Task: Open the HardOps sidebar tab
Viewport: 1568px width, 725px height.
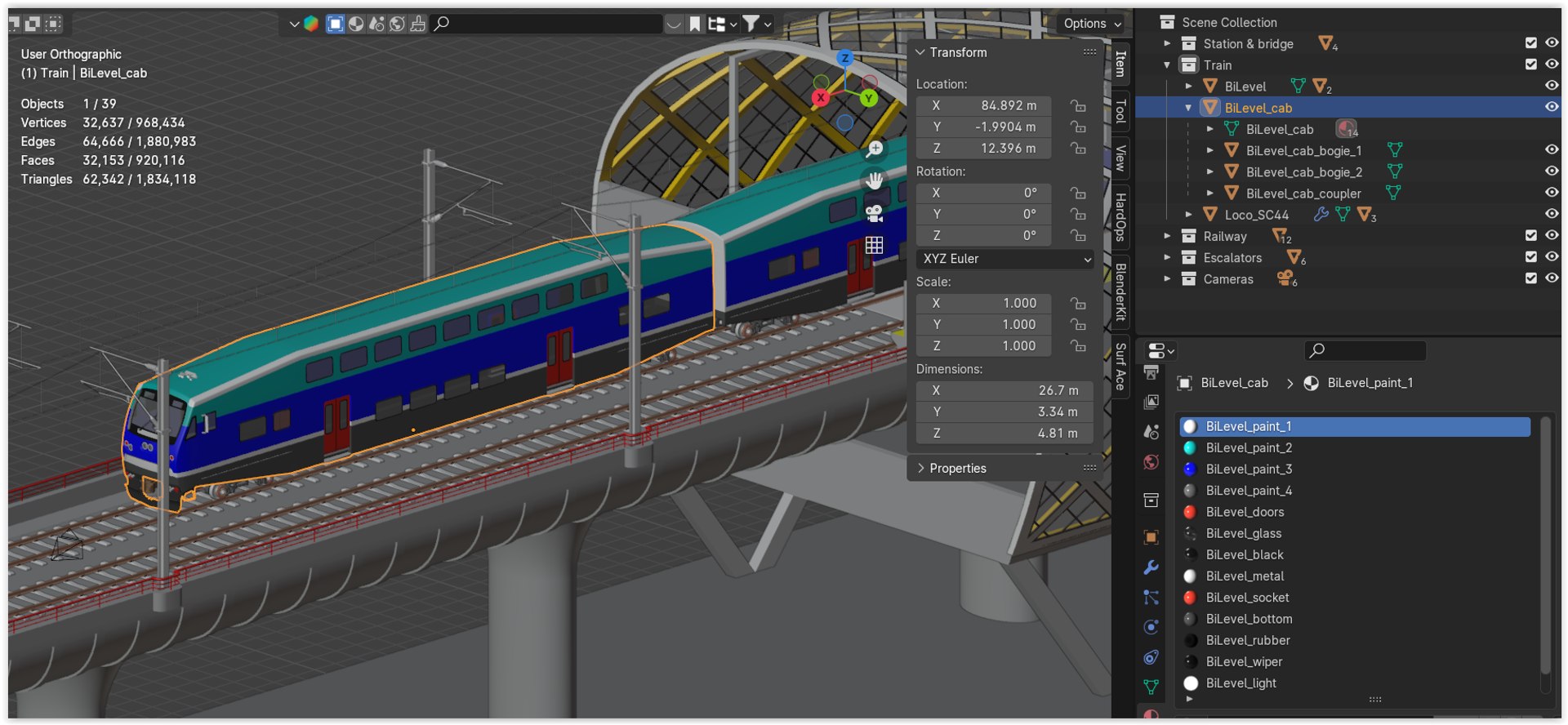Action: [x=1120, y=217]
